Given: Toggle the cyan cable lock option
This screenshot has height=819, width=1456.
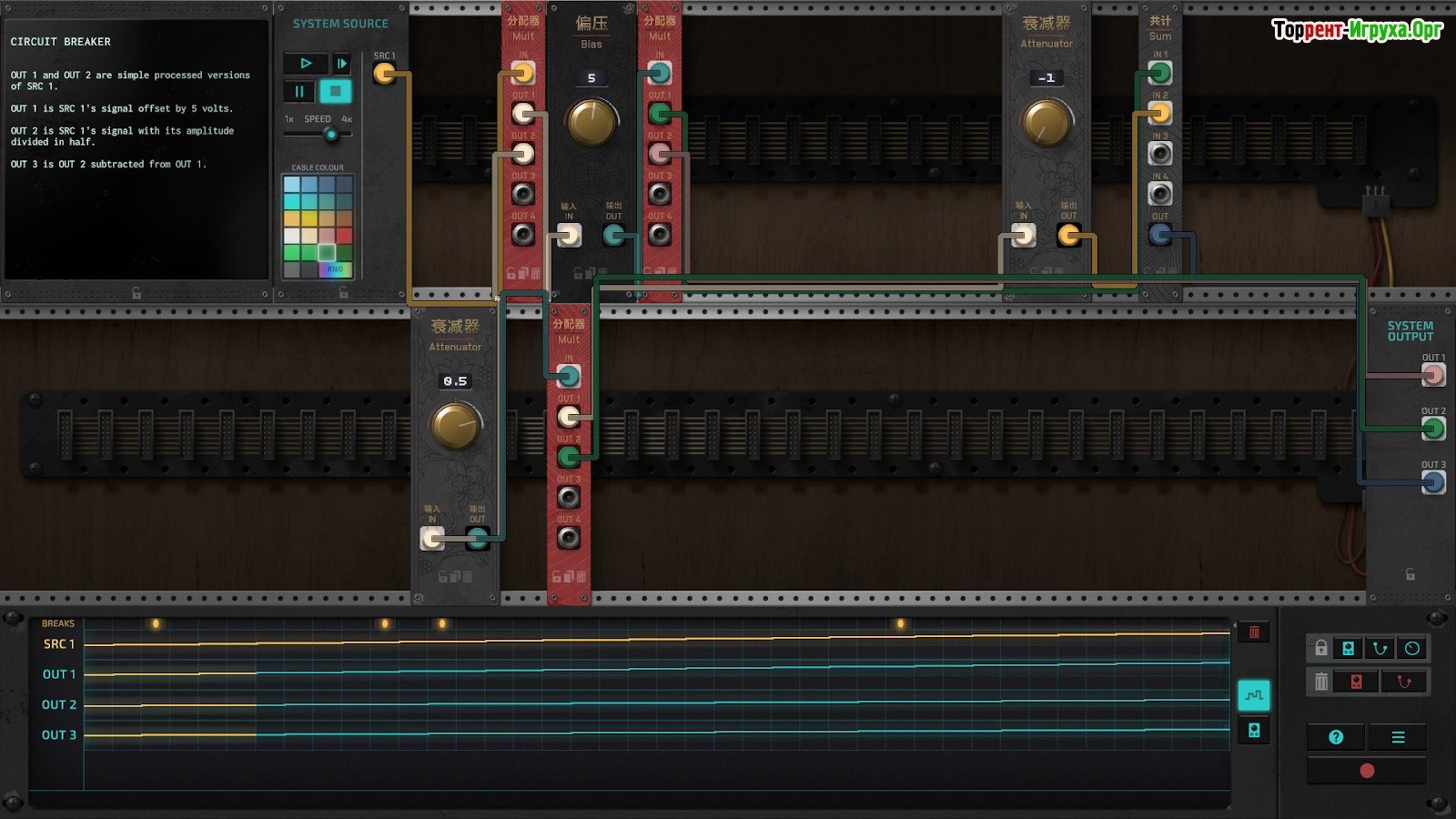Looking at the screenshot, I should [1380, 648].
